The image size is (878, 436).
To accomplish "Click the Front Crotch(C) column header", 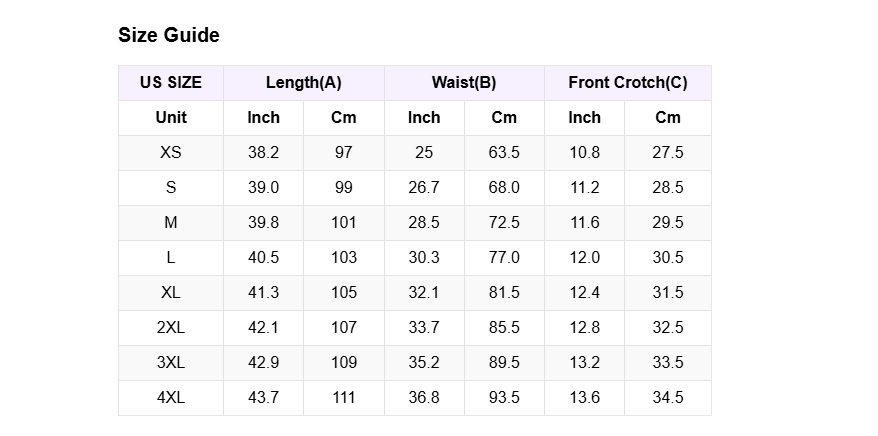I will (628, 83).
